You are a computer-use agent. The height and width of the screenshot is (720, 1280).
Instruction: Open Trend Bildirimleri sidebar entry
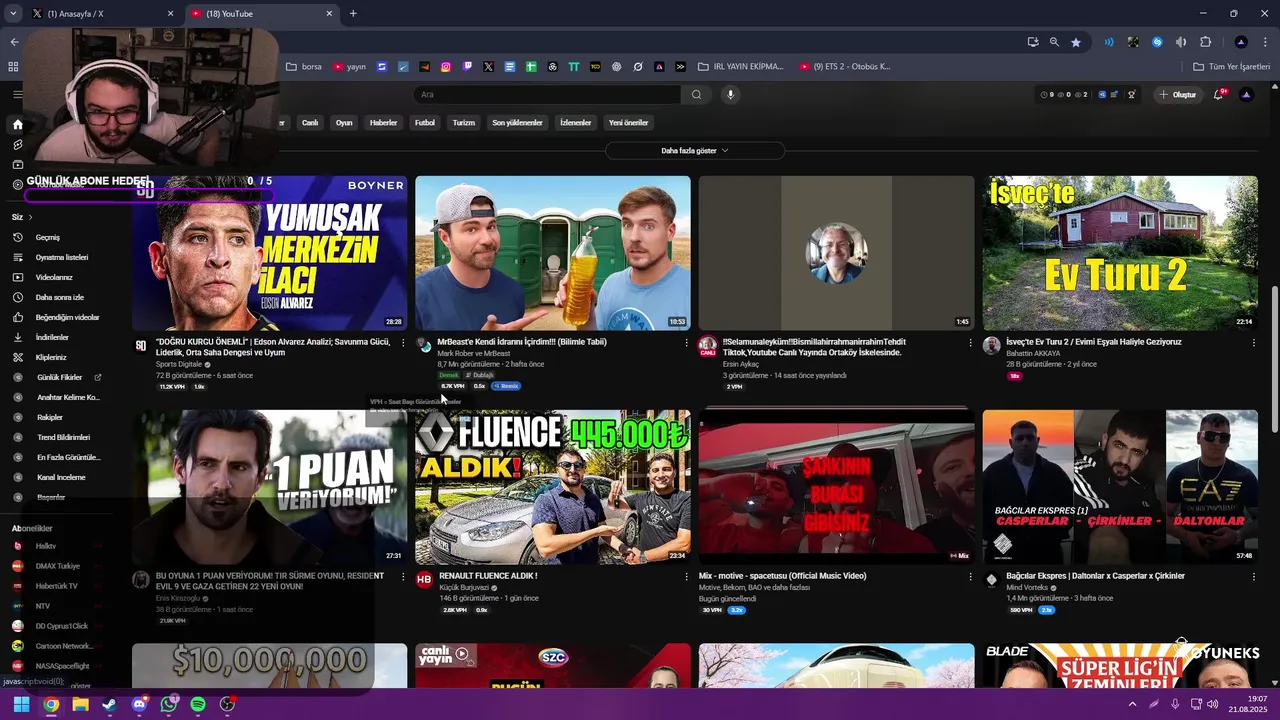(x=63, y=437)
